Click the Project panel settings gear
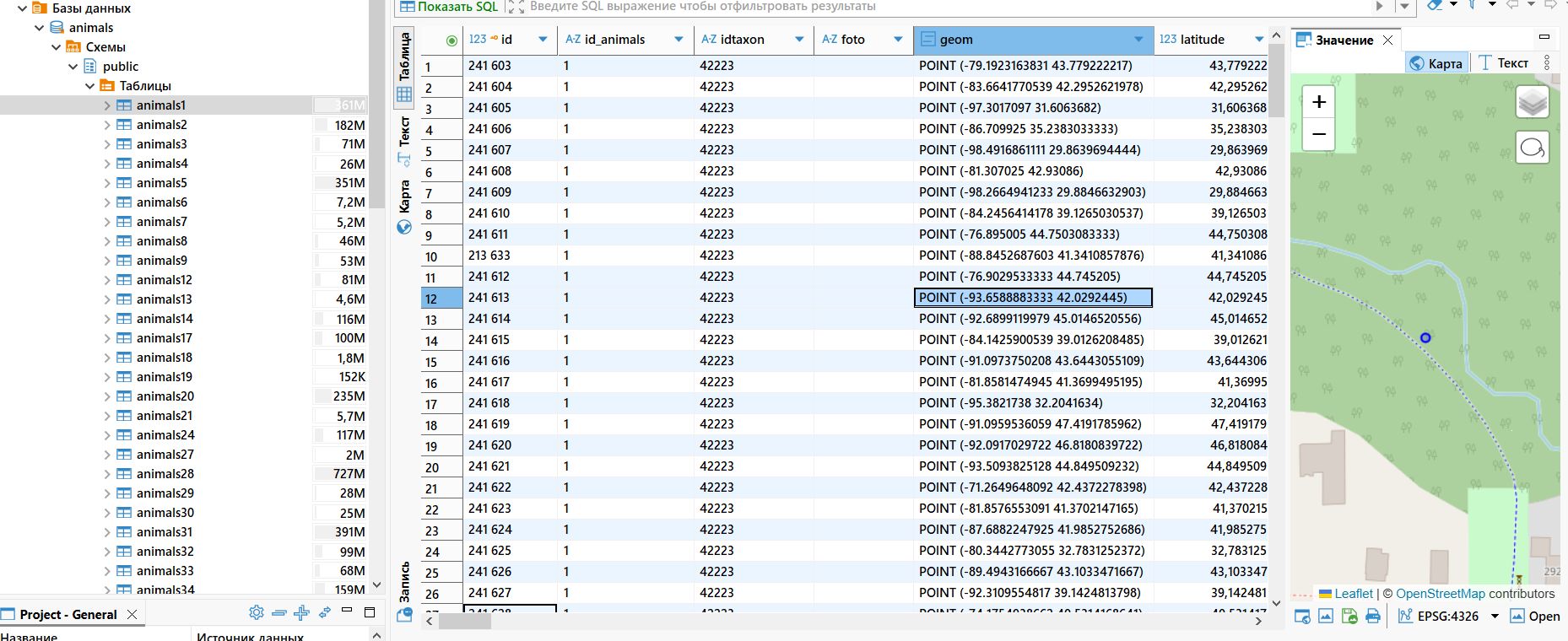Viewport: 1568px width, 641px height. coord(257,613)
